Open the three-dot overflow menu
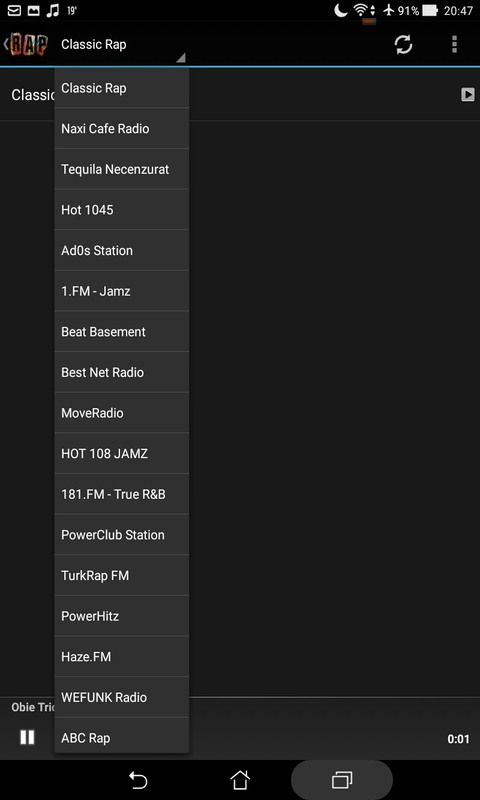The height and width of the screenshot is (800, 480). (x=454, y=44)
